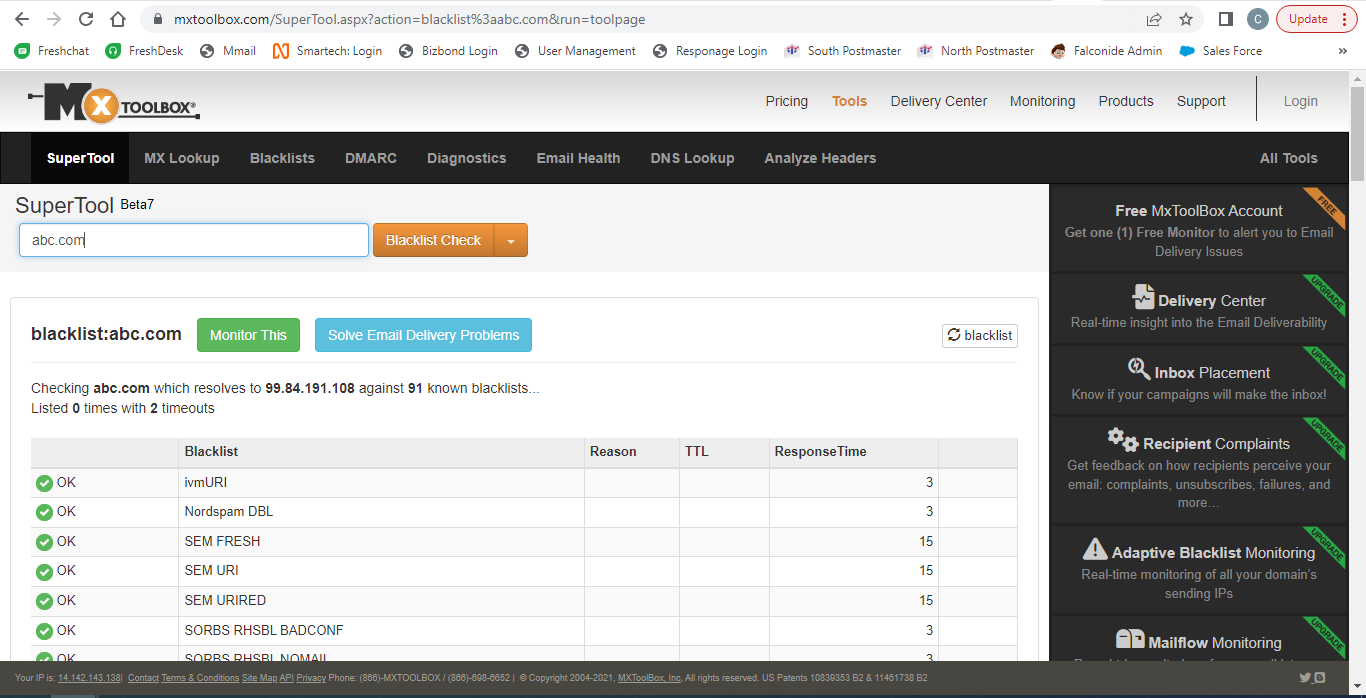Screen dimensions: 1366x698
Task: Click OK check icon for SORBS RHSBL BADCONF
Action: click(x=44, y=631)
